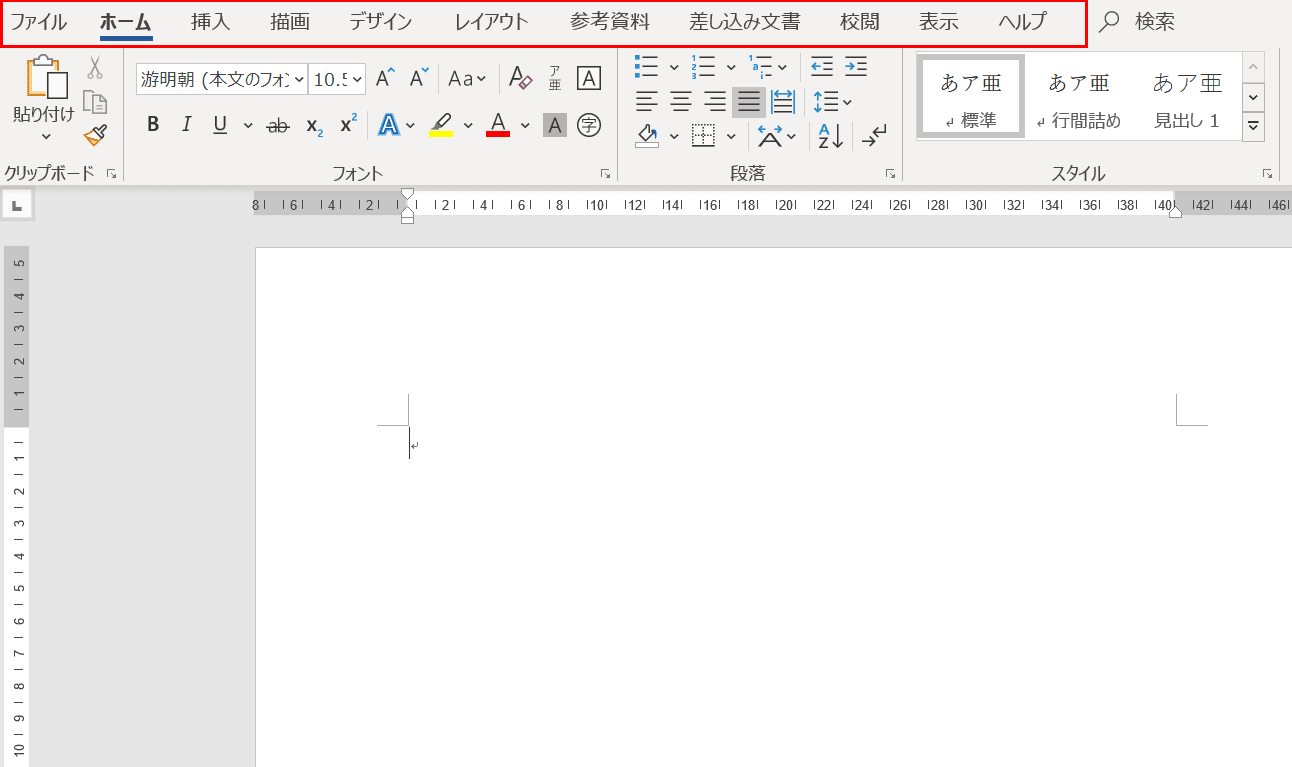The height and width of the screenshot is (767, 1292).
Task: Apply the Text Effects glowing A icon
Action: [x=388, y=125]
